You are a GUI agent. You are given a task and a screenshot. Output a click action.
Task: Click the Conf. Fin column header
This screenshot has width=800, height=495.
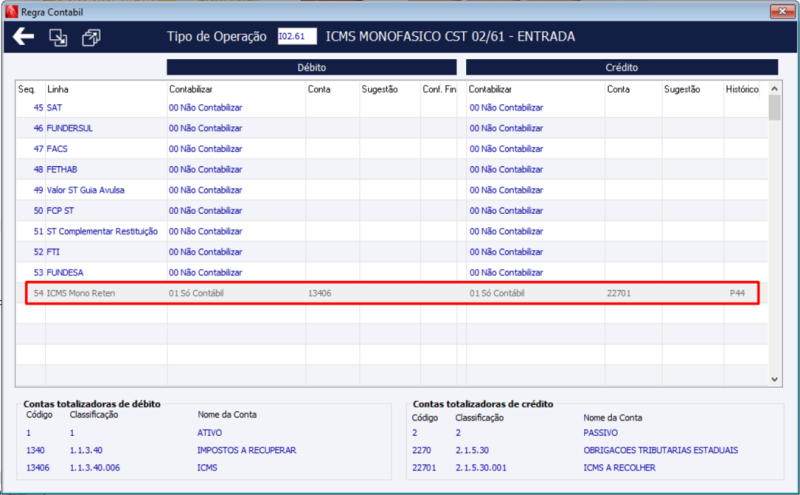439,89
